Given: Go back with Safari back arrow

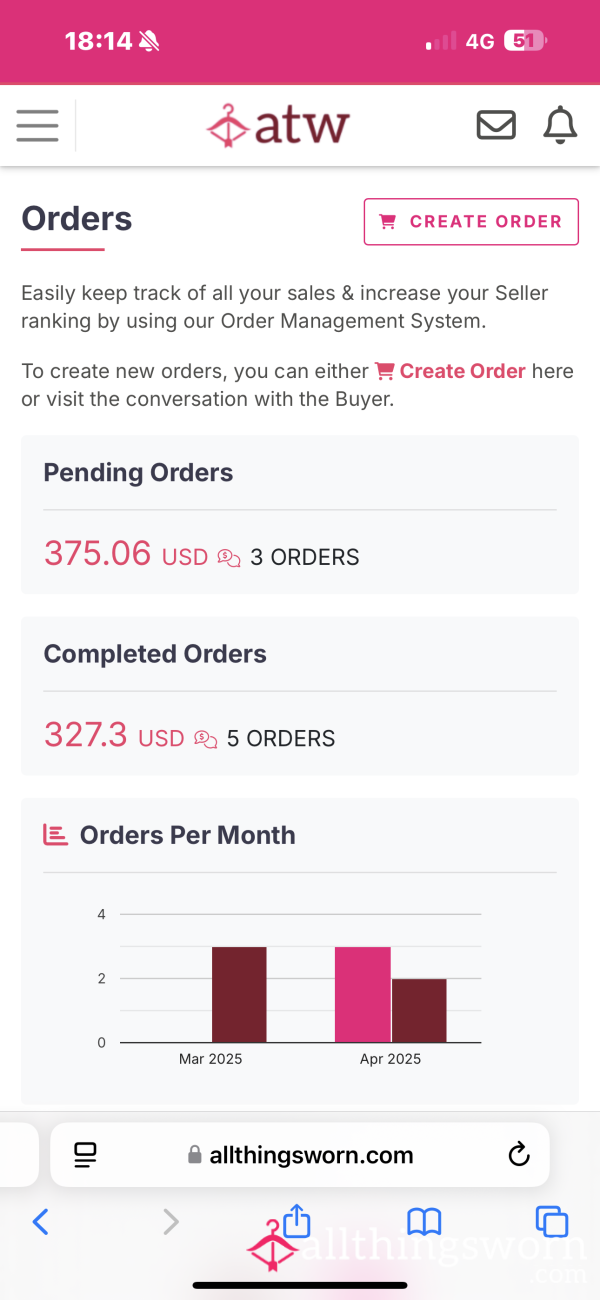Looking at the screenshot, I should (40, 1221).
